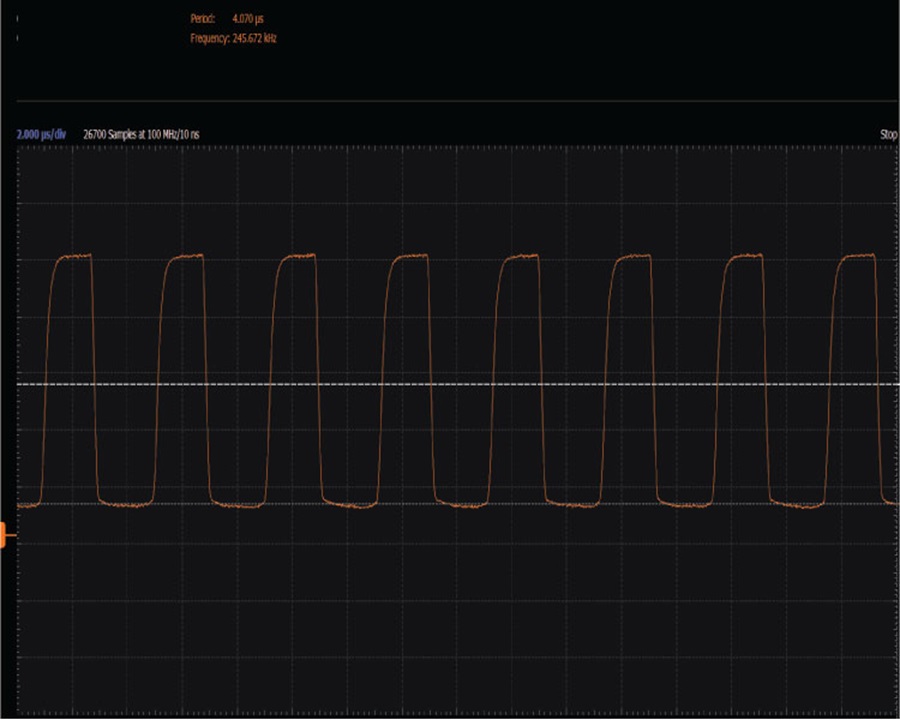Click the 245.672 kHz frequency value
The image size is (900, 720).
click(254, 38)
